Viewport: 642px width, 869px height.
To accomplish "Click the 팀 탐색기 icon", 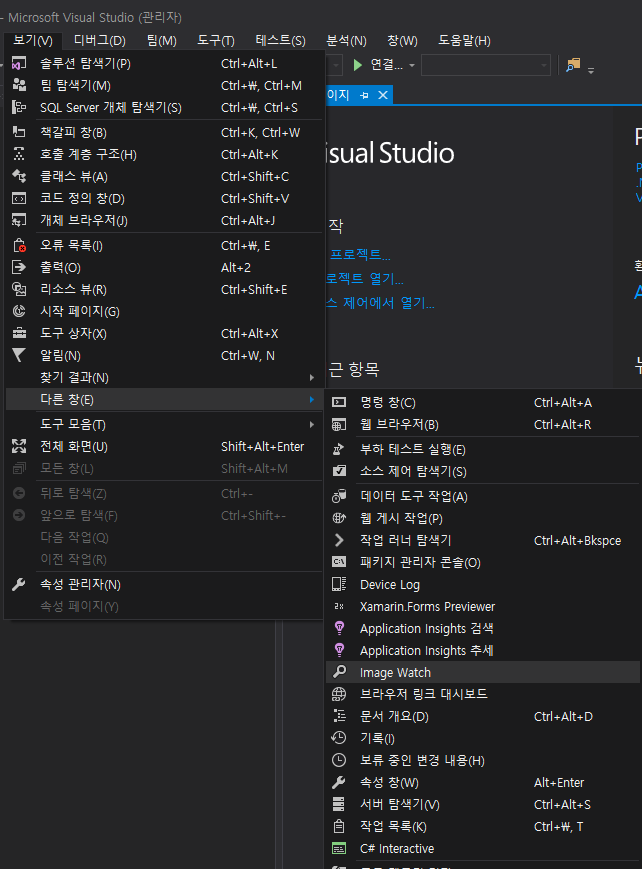I will 19,85.
